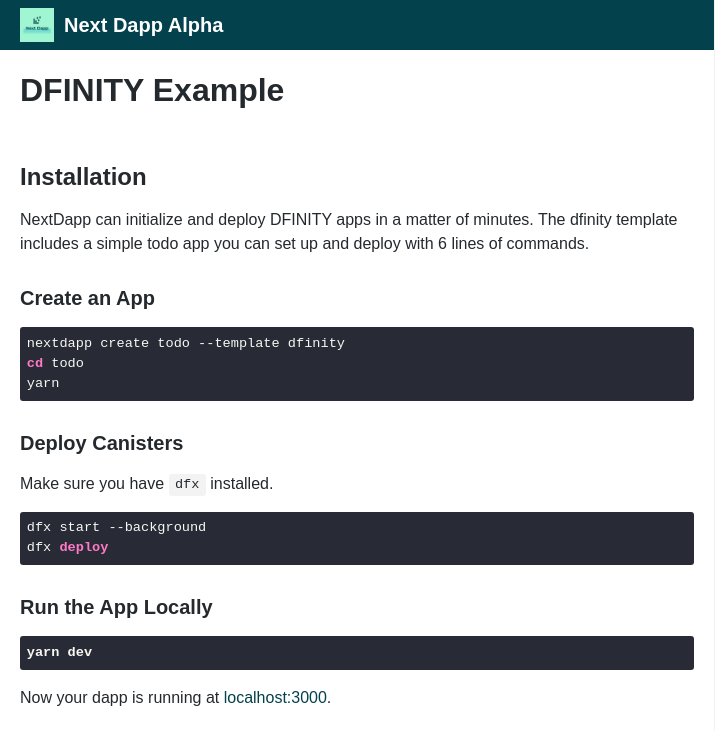Click the Installation section heading
The height and width of the screenshot is (731, 715).
click(83, 177)
